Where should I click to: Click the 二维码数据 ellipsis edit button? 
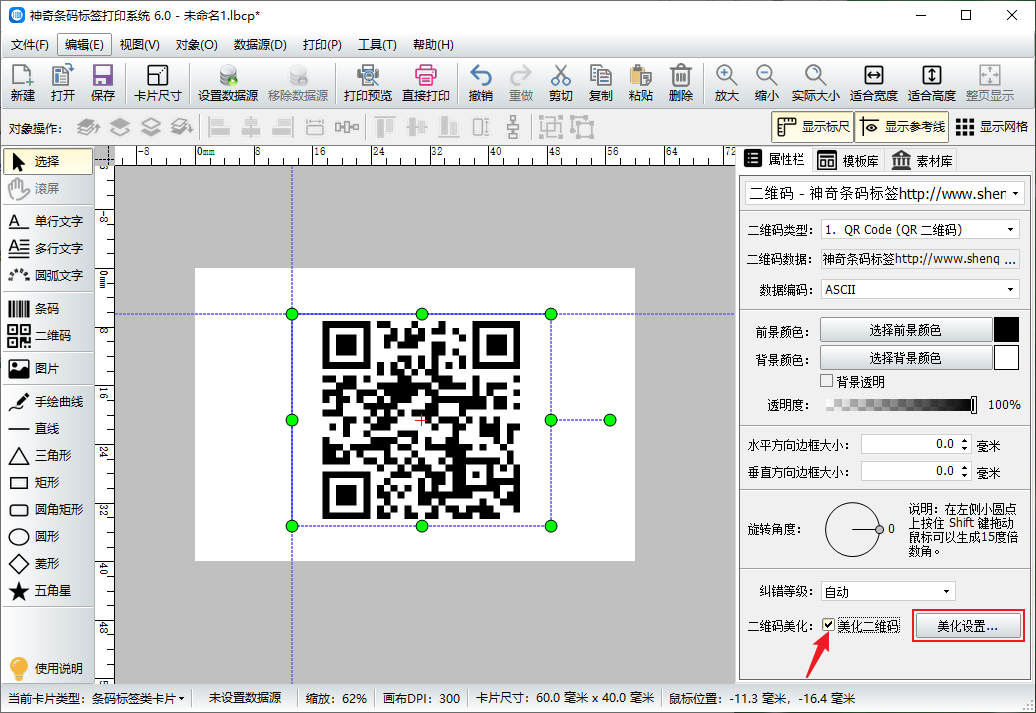click(1010, 259)
